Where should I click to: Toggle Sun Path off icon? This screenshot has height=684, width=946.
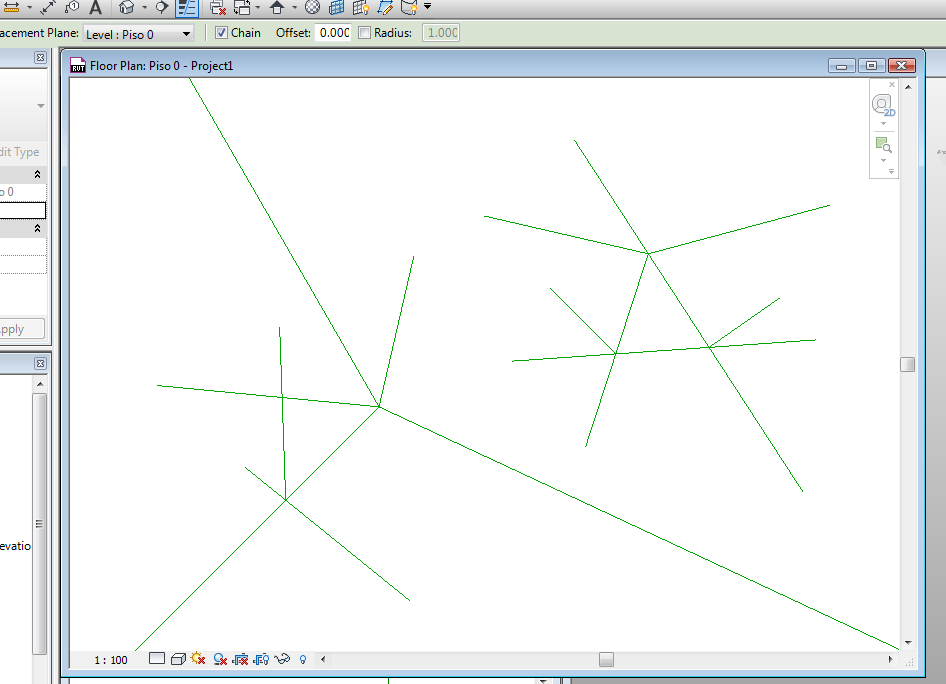tap(198, 659)
